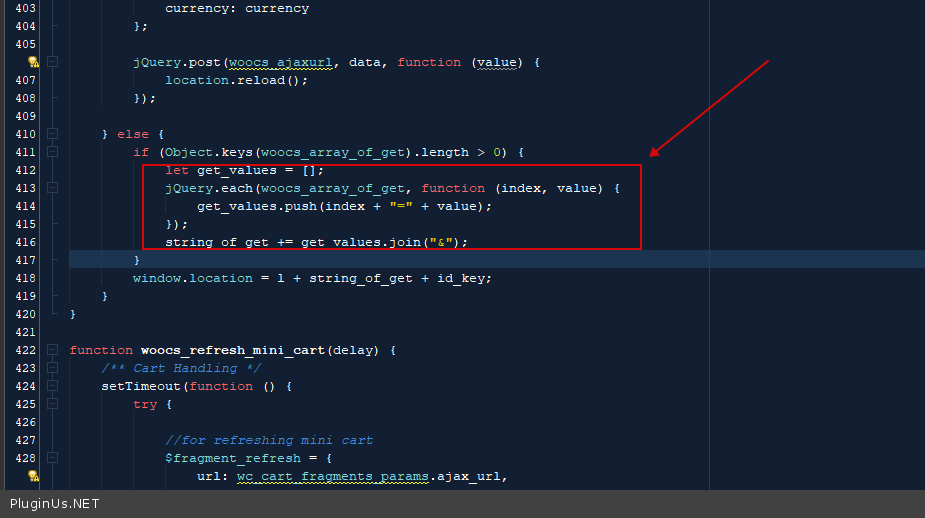The height and width of the screenshot is (518, 925).
Task: Place cursor on location.reload() call
Action: point(236,80)
